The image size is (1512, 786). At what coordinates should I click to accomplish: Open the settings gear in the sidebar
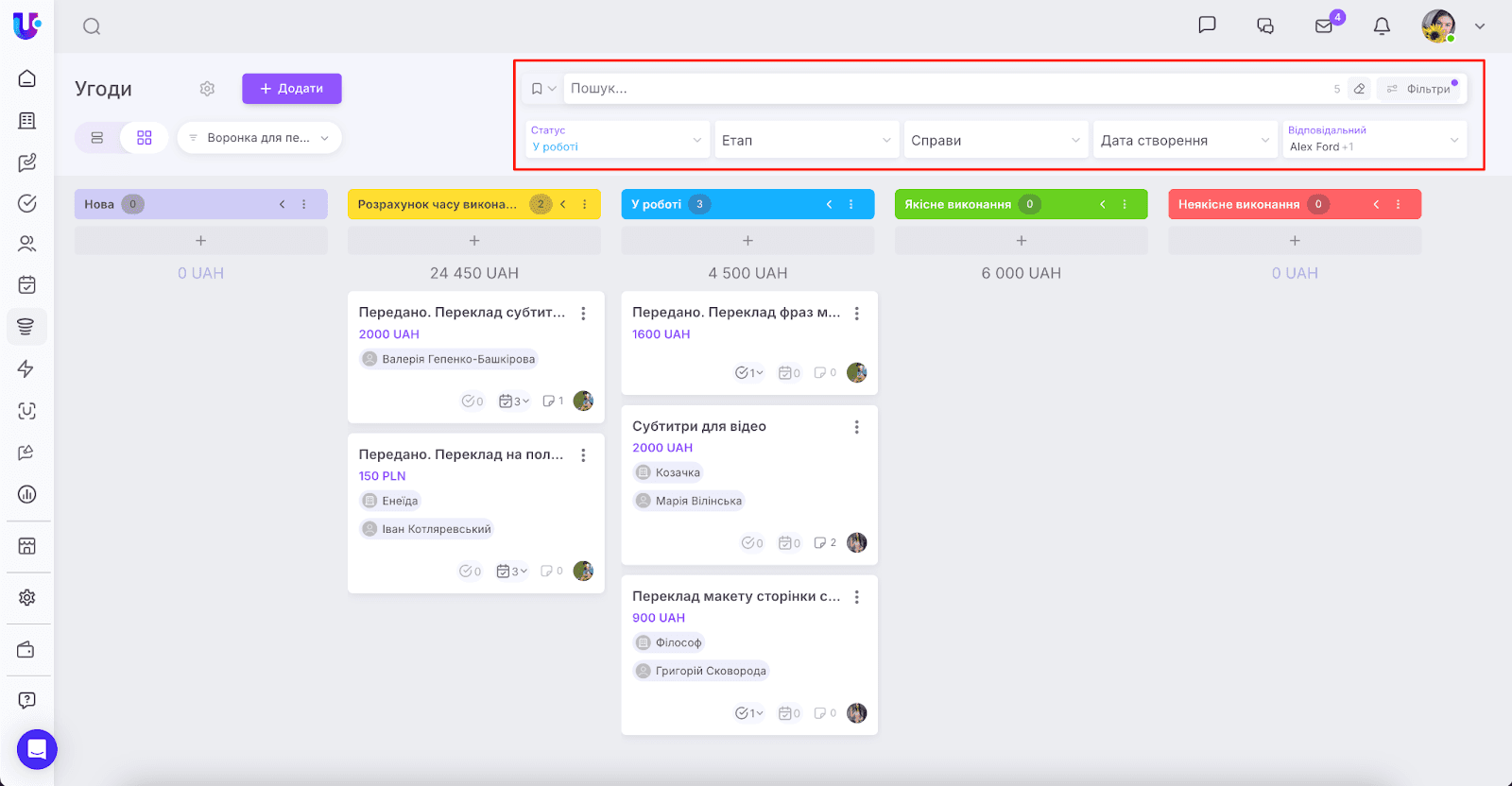click(x=27, y=597)
